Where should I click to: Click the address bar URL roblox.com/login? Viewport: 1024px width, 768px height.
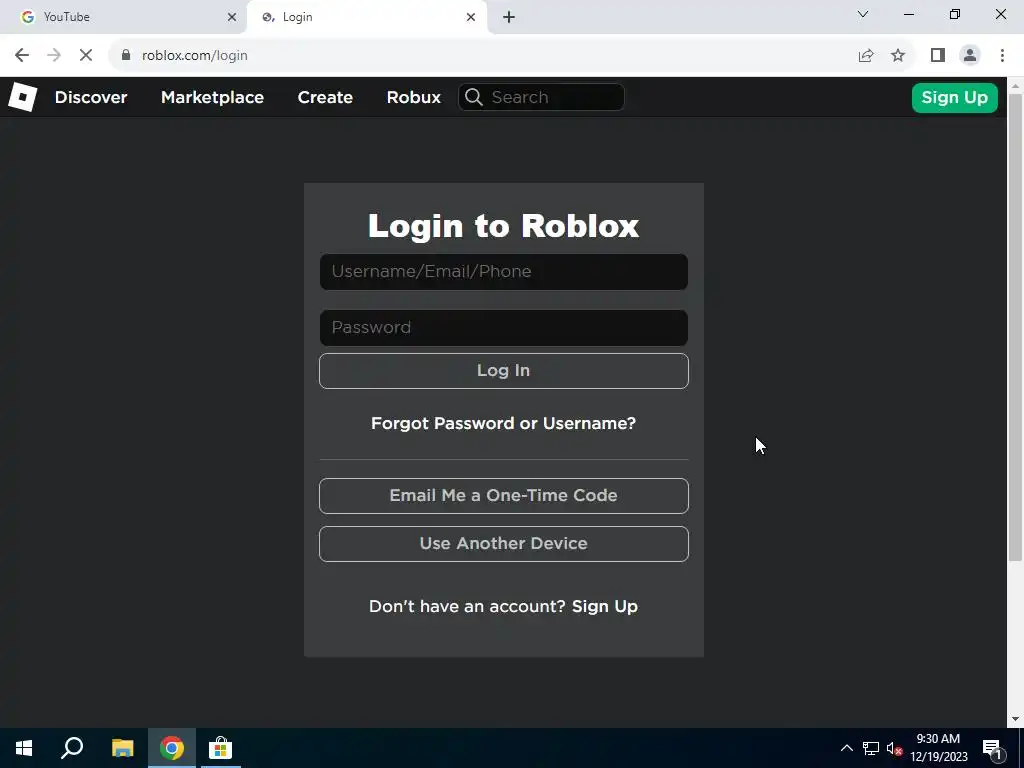click(195, 56)
